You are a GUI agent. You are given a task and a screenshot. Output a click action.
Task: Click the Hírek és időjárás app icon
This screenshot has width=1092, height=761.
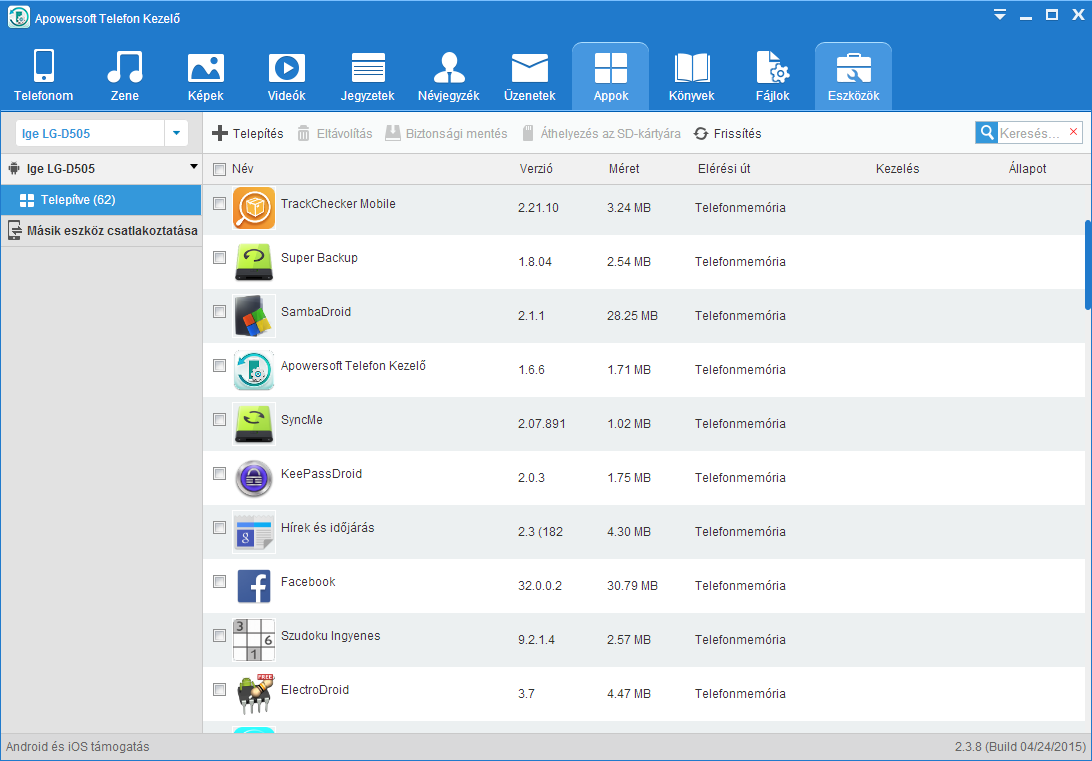point(254,532)
